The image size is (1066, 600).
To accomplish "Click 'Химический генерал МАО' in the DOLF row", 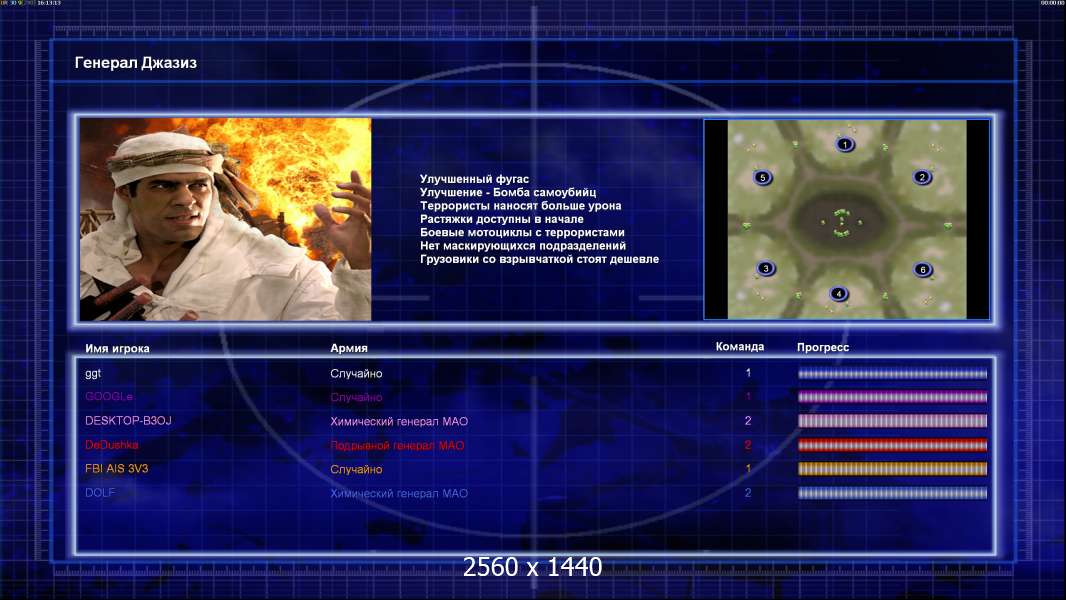I will 399,493.
